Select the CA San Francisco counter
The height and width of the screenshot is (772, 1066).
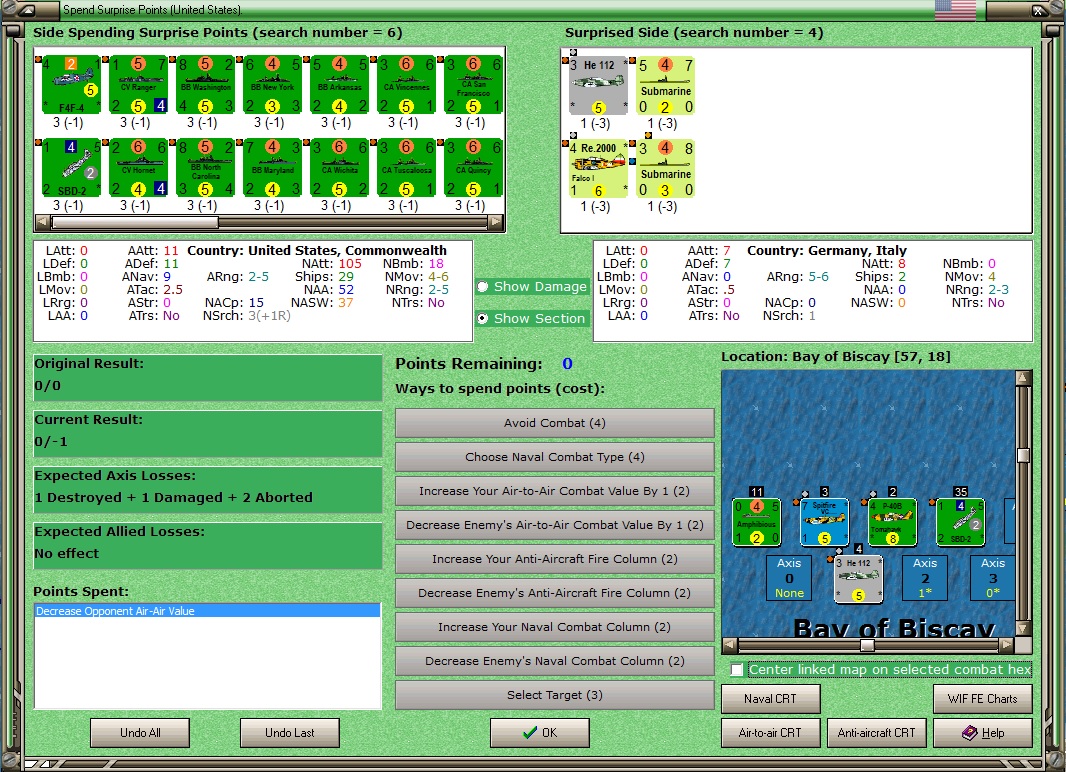click(x=473, y=84)
